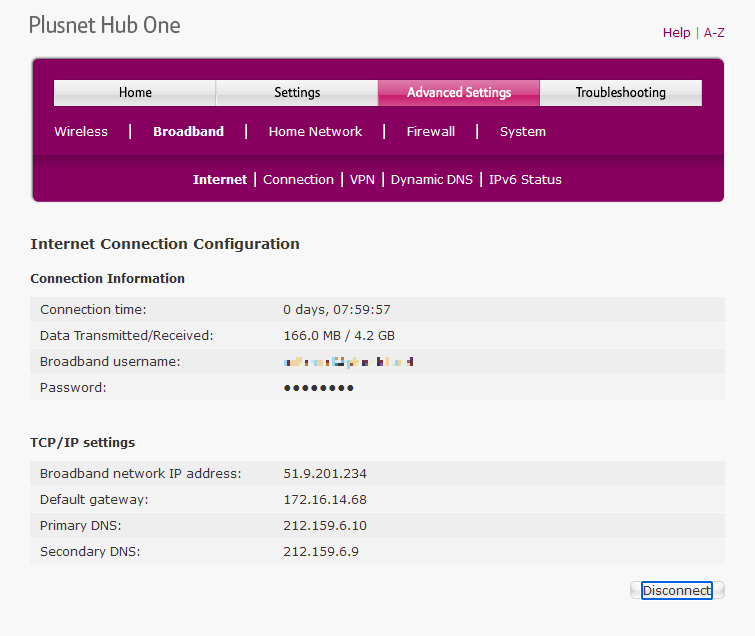
Task: View the IPv6 Status page
Action: (x=525, y=180)
